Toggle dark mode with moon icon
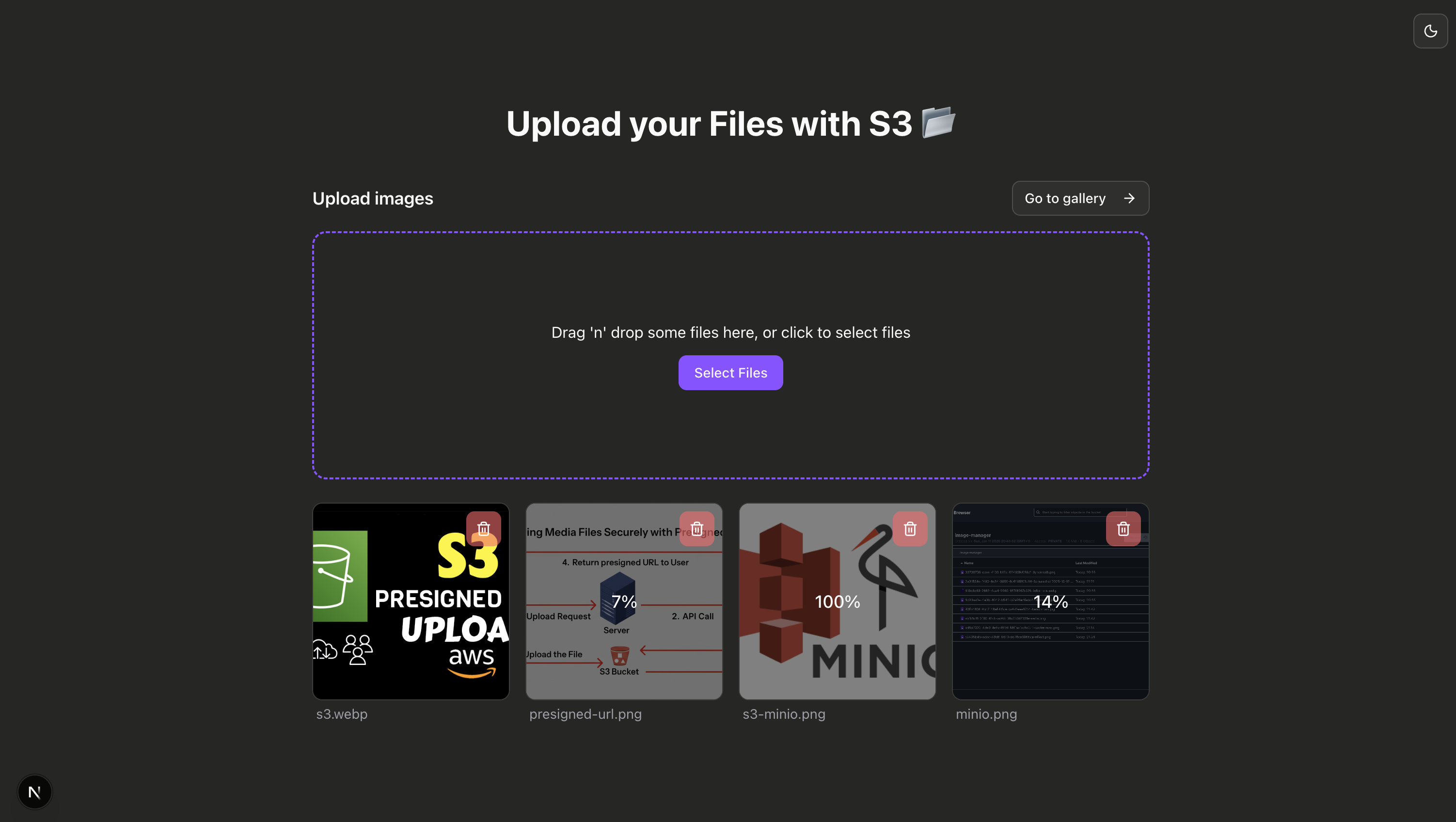 click(x=1430, y=31)
